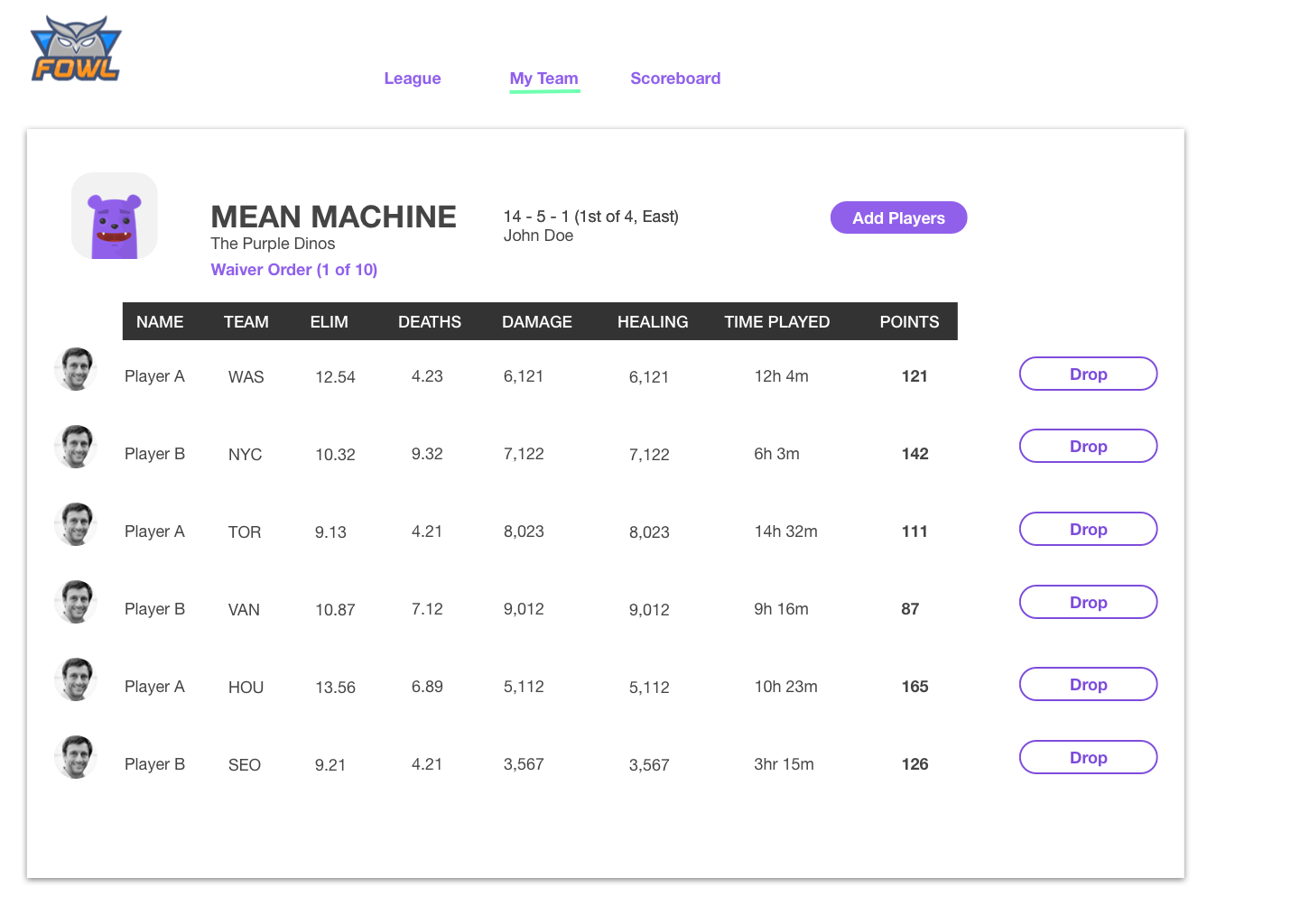The image size is (1300, 924).
Task: Click the NYC player's photo avatar
Action: (x=76, y=447)
